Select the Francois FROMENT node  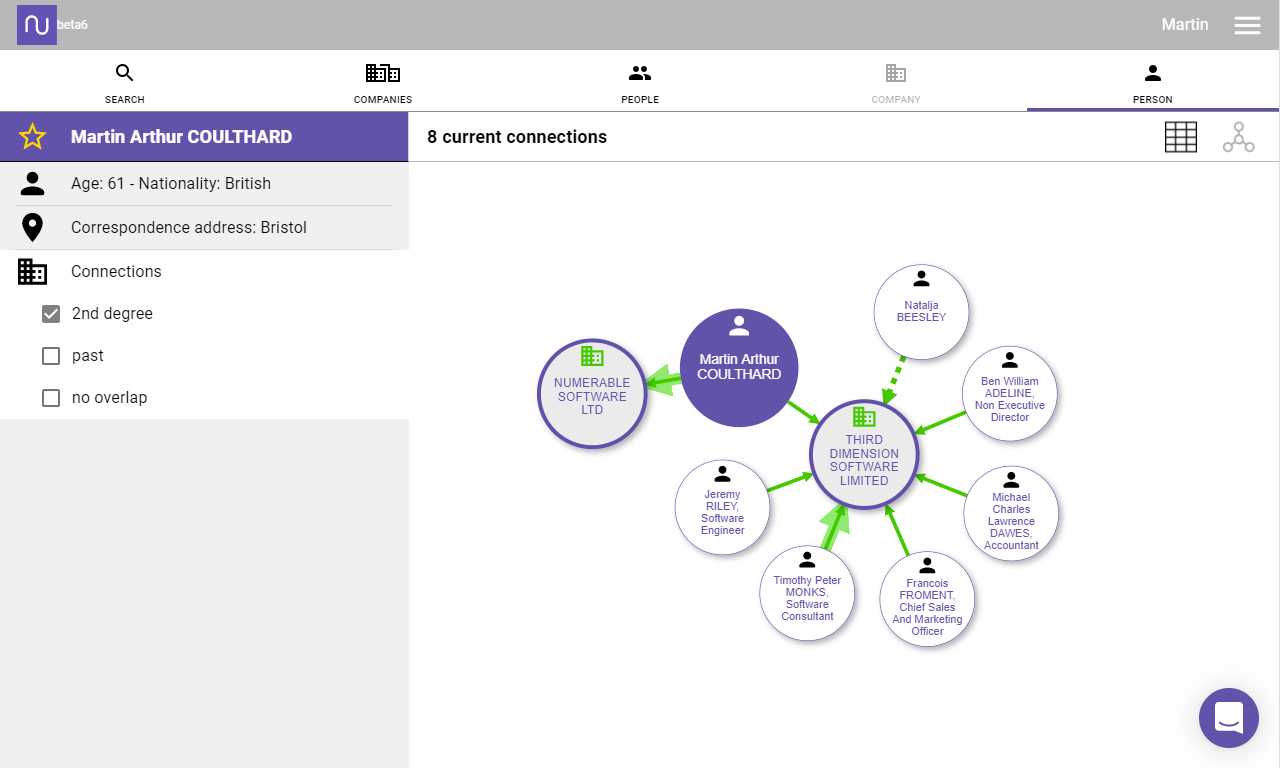(927, 599)
